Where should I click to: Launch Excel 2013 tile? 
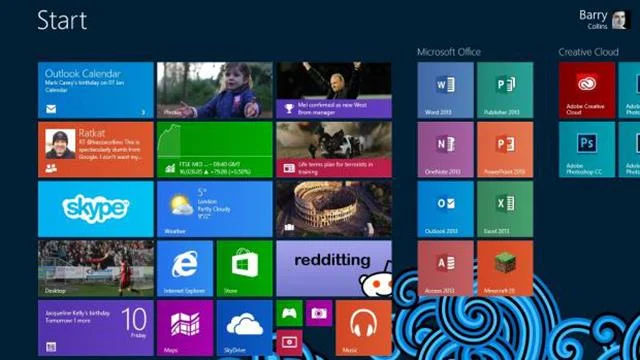pos(505,209)
